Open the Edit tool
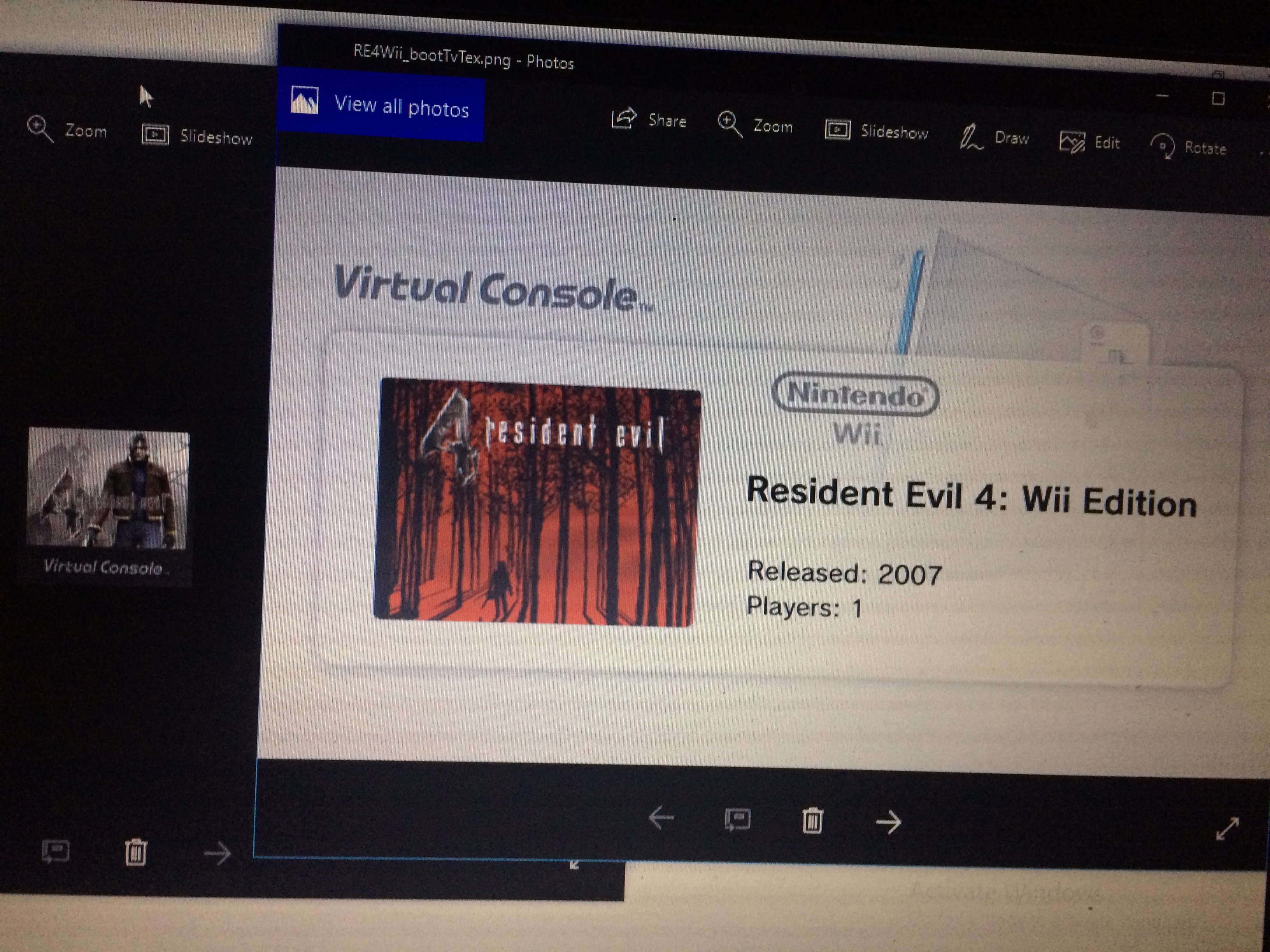 tap(1090, 142)
